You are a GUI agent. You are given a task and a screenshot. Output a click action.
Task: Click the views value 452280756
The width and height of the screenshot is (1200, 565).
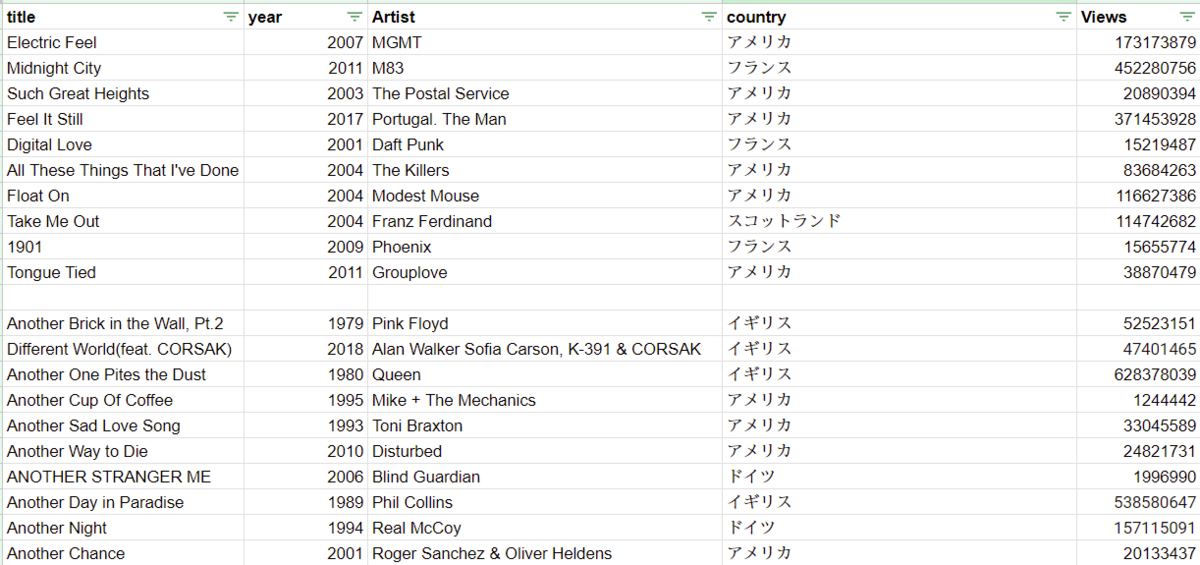click(x=1138, y=68)
